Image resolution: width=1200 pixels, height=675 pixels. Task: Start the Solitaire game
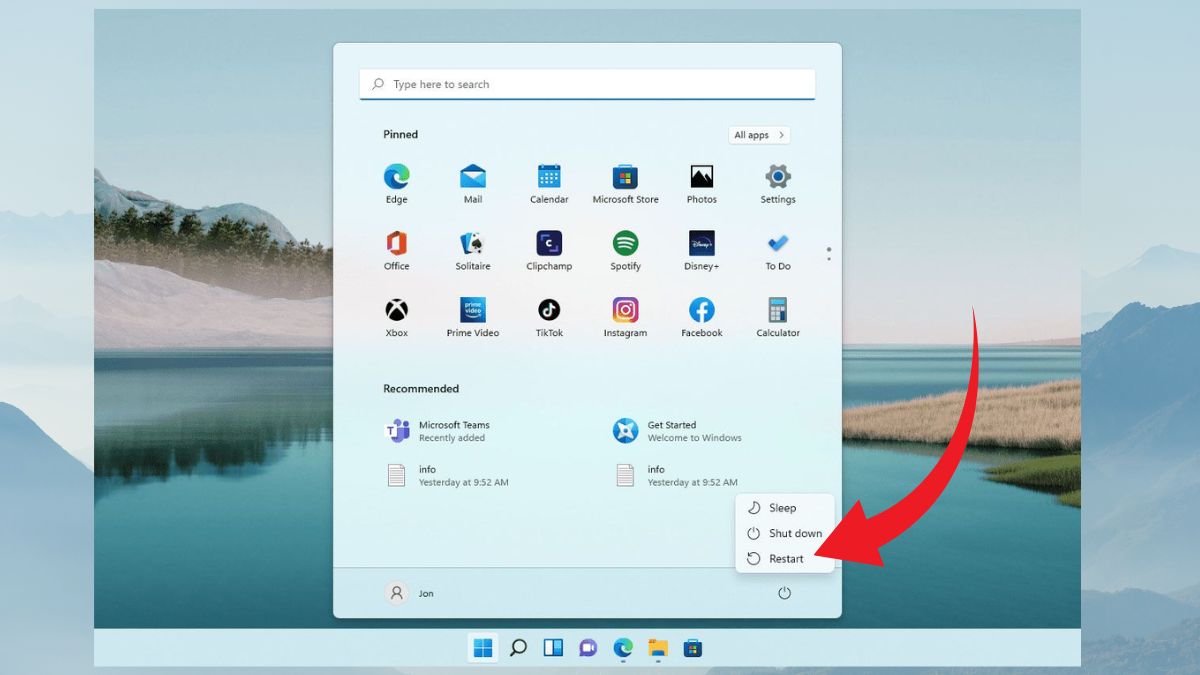tap(472, 251)
